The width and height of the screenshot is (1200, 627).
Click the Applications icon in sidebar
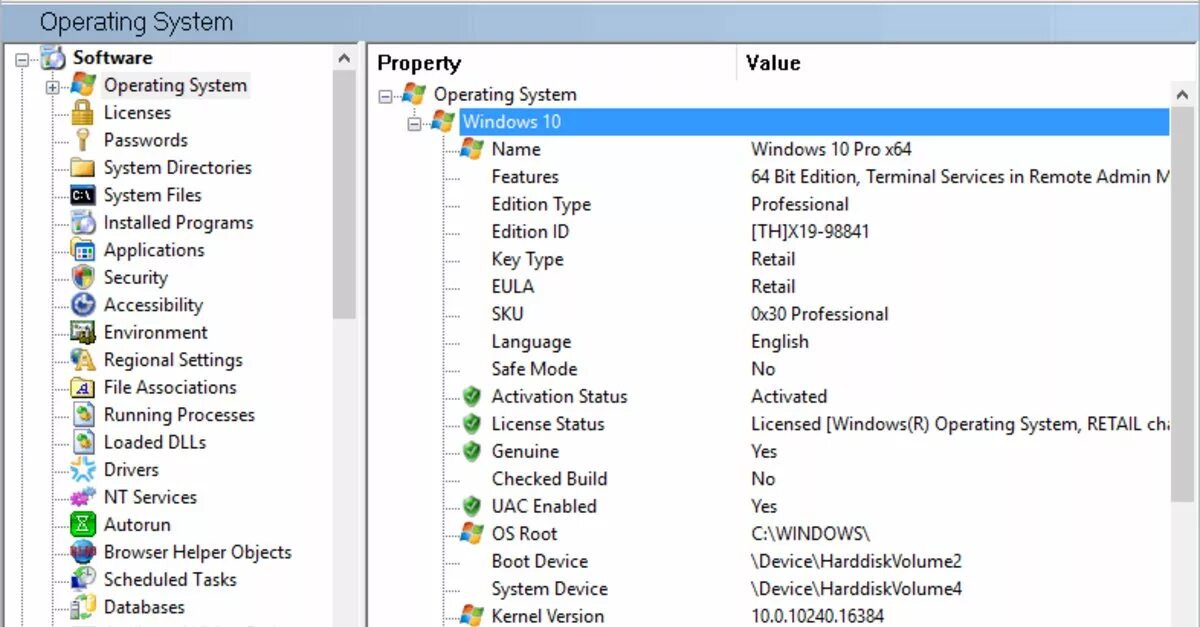84,250
